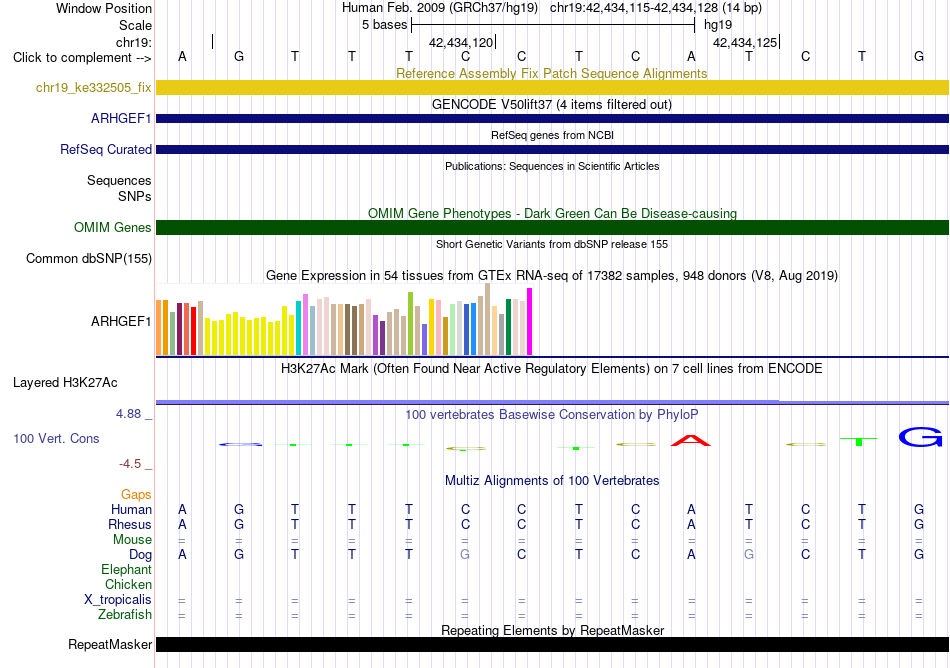Open the chr19_ke332505_fix track label

pyautogui.click(x=93, y=88)
